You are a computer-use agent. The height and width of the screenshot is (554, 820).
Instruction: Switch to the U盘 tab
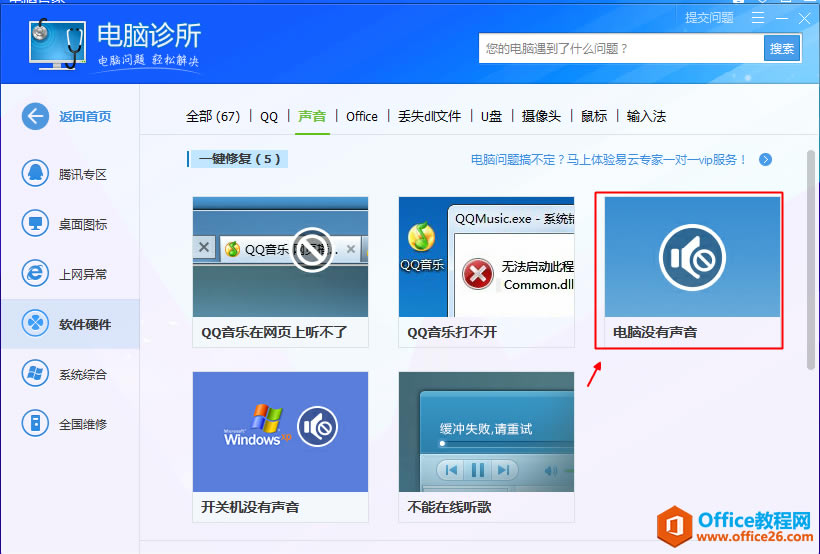point(491,116)
